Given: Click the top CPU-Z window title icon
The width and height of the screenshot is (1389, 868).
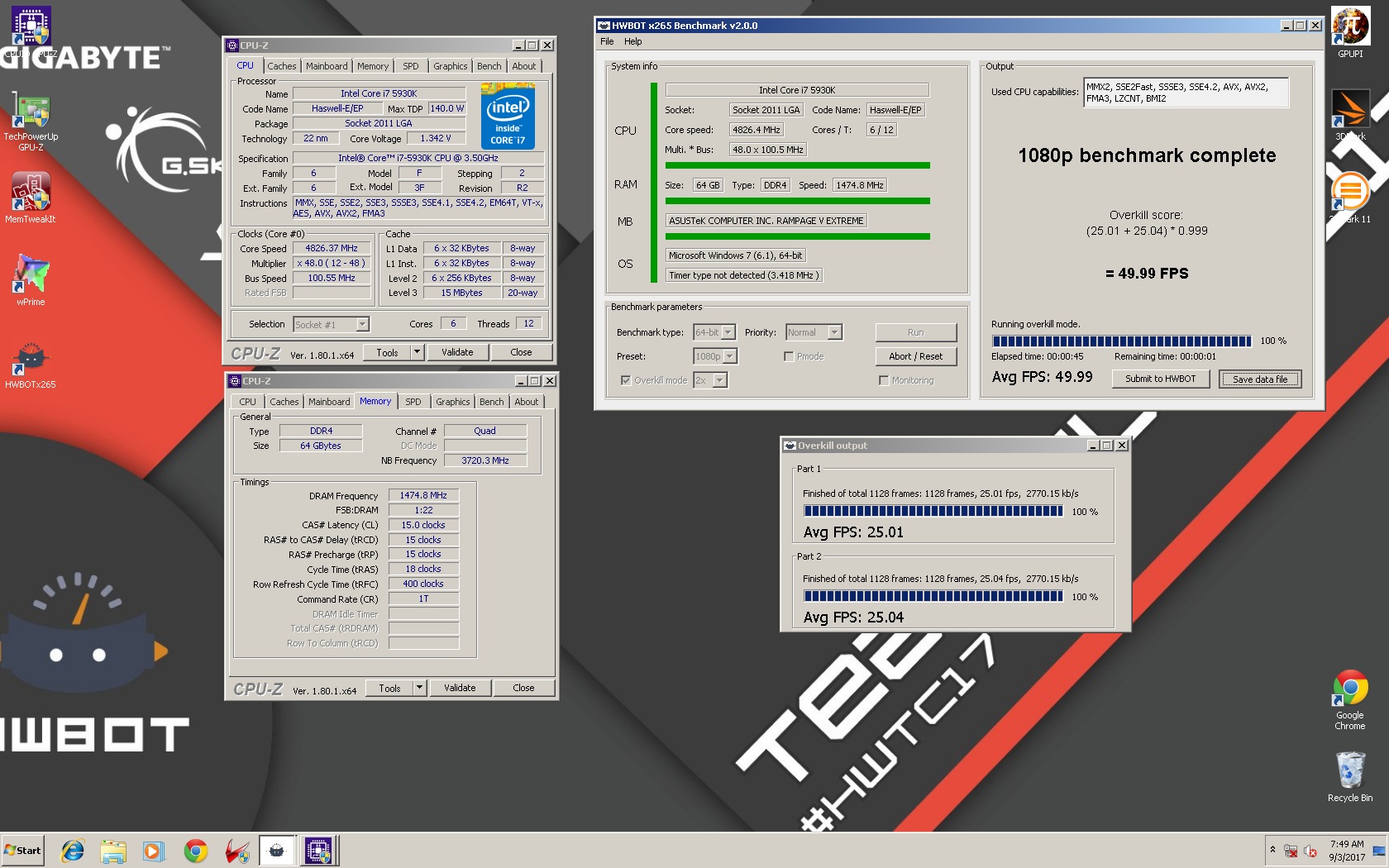Looking at the screenshot, I should tap(233, 45).
